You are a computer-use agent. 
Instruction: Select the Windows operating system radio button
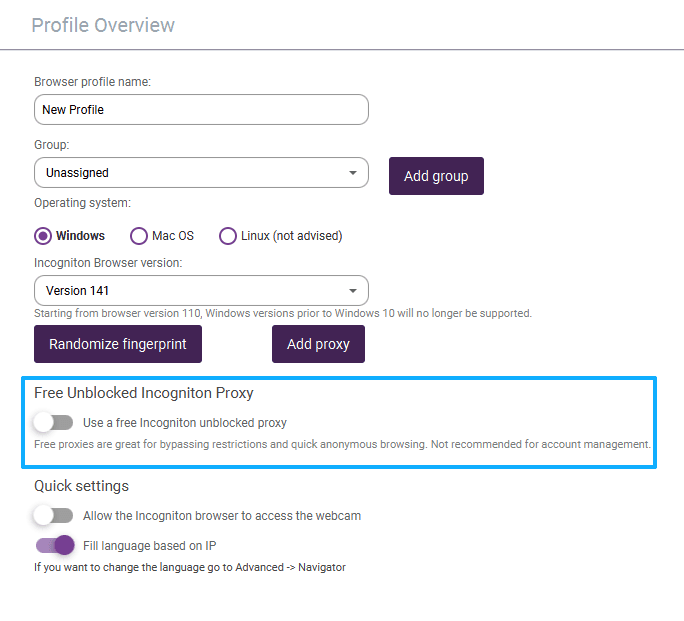[x=43, y=236]
